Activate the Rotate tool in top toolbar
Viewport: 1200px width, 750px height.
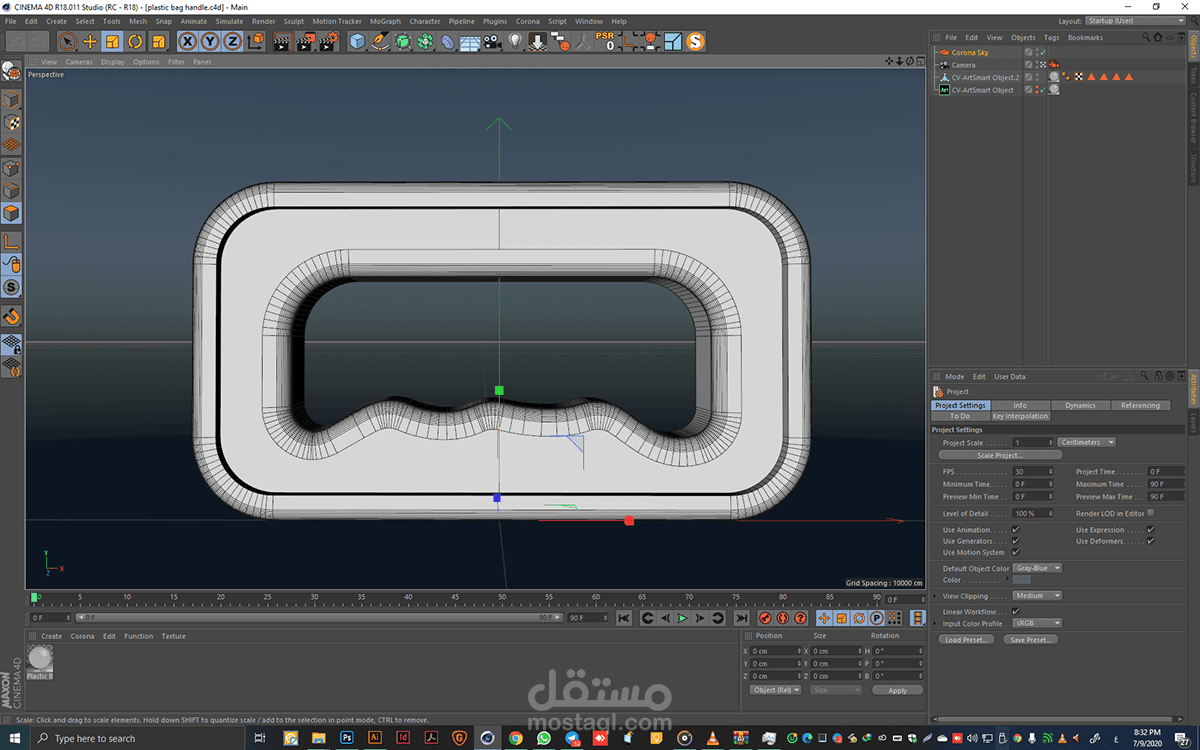[x=135, y=41]
